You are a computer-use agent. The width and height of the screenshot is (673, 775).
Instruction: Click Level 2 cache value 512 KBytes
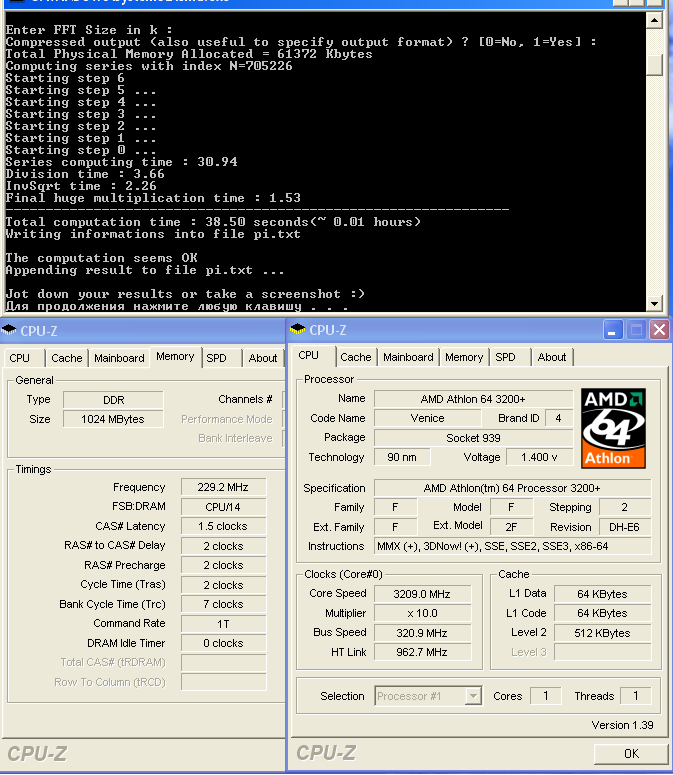click(x=602, y=633)
